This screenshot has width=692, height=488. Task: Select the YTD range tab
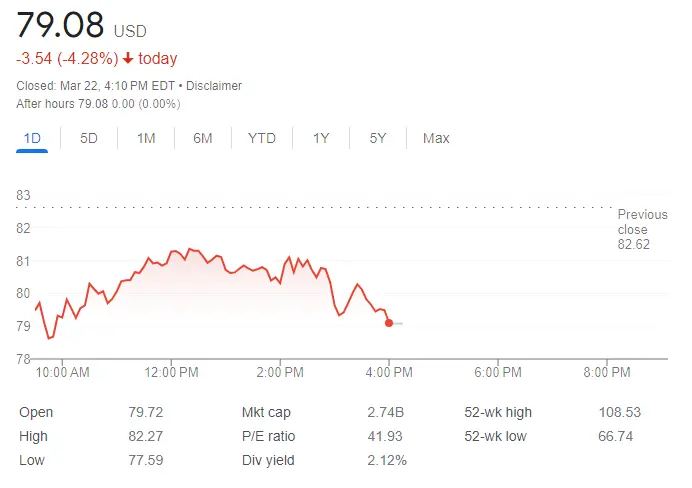pos(262,139)
